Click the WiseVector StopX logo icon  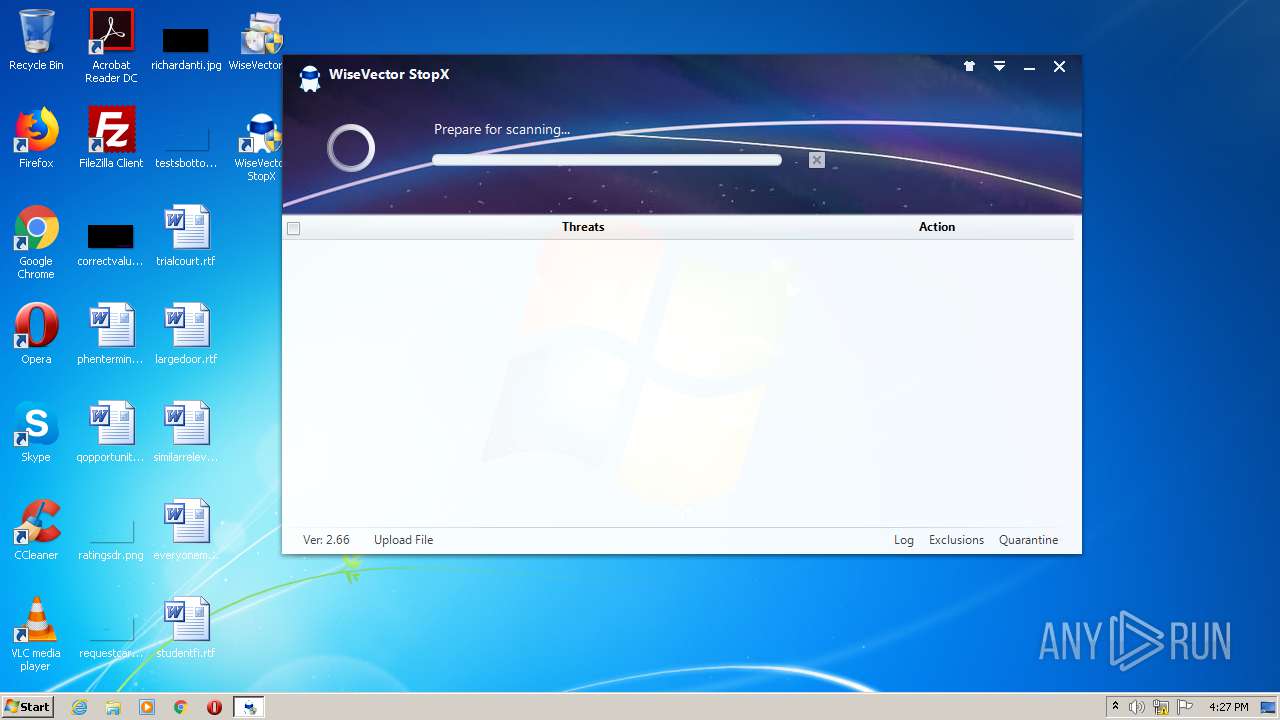coord(310,78)
